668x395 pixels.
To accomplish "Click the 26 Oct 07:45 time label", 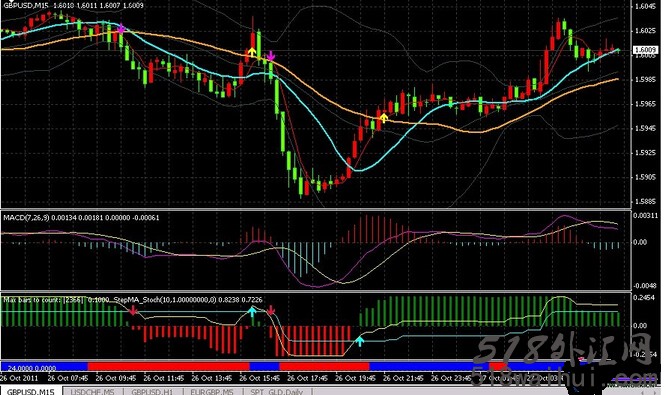I will click(68, 378).
